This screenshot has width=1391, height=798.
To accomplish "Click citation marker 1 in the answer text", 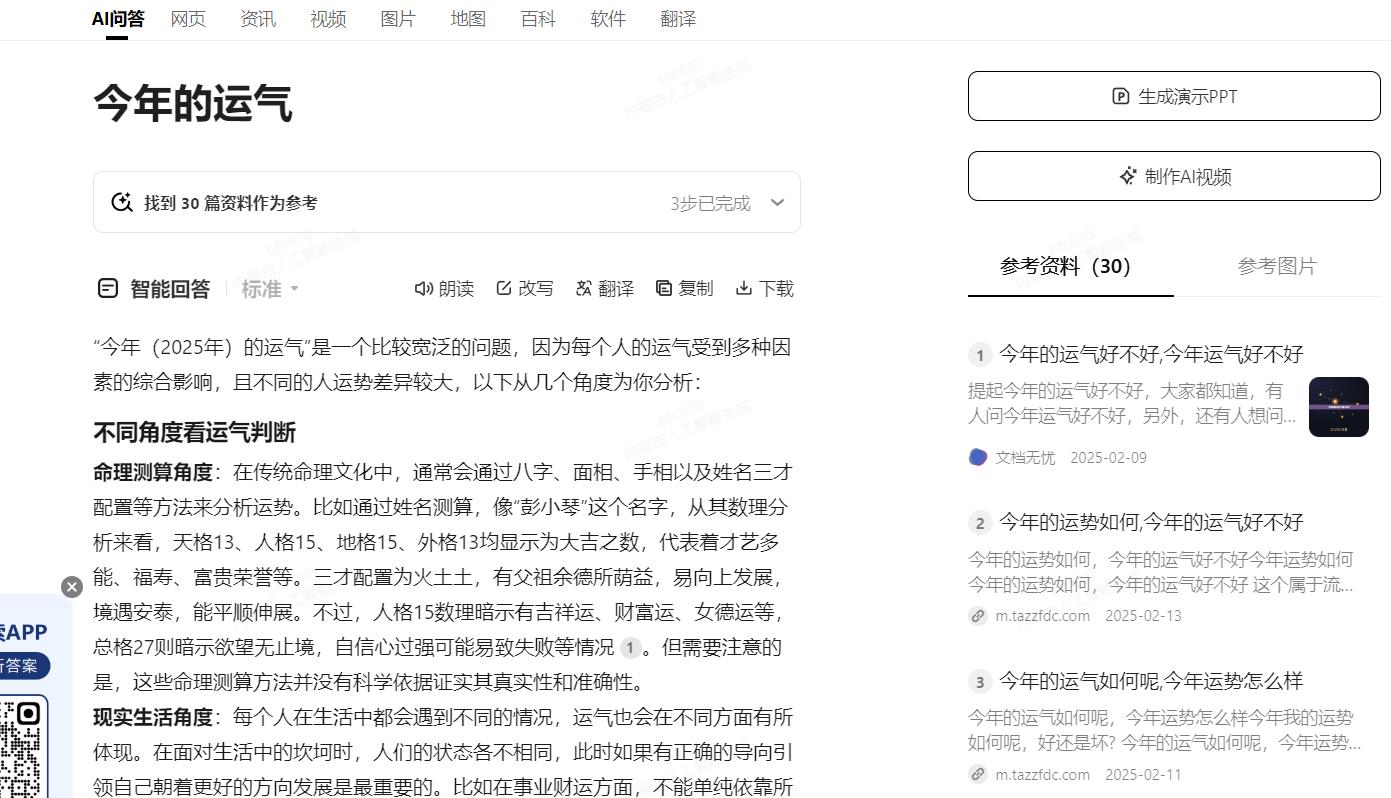I will click(x=629, y=648).
